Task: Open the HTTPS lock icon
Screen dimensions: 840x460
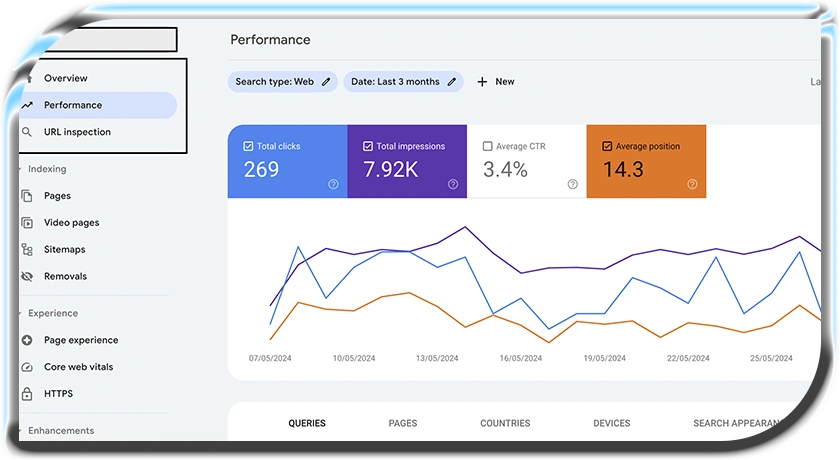Action: [27, 394]
